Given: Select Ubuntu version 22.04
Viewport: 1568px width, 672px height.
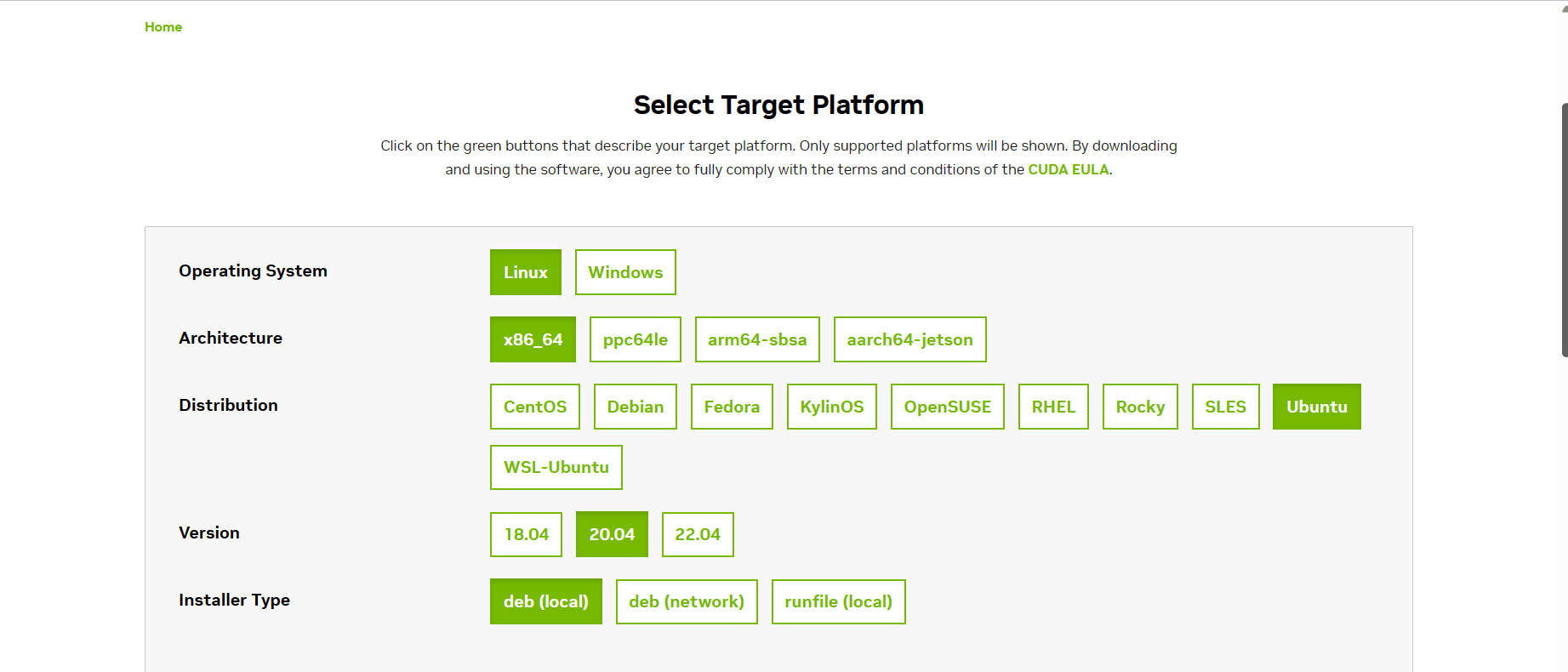Looking at the screenshot, I should (x=697, y=534).
